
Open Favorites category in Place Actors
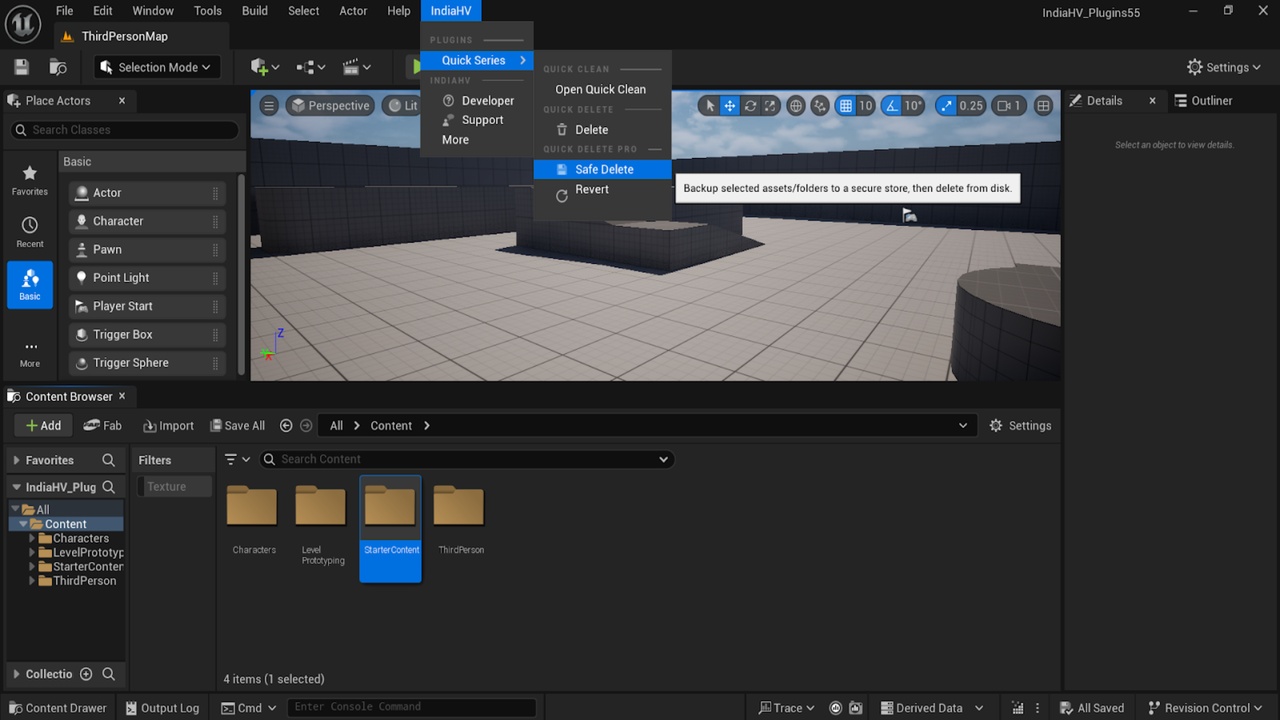[30, 180]
